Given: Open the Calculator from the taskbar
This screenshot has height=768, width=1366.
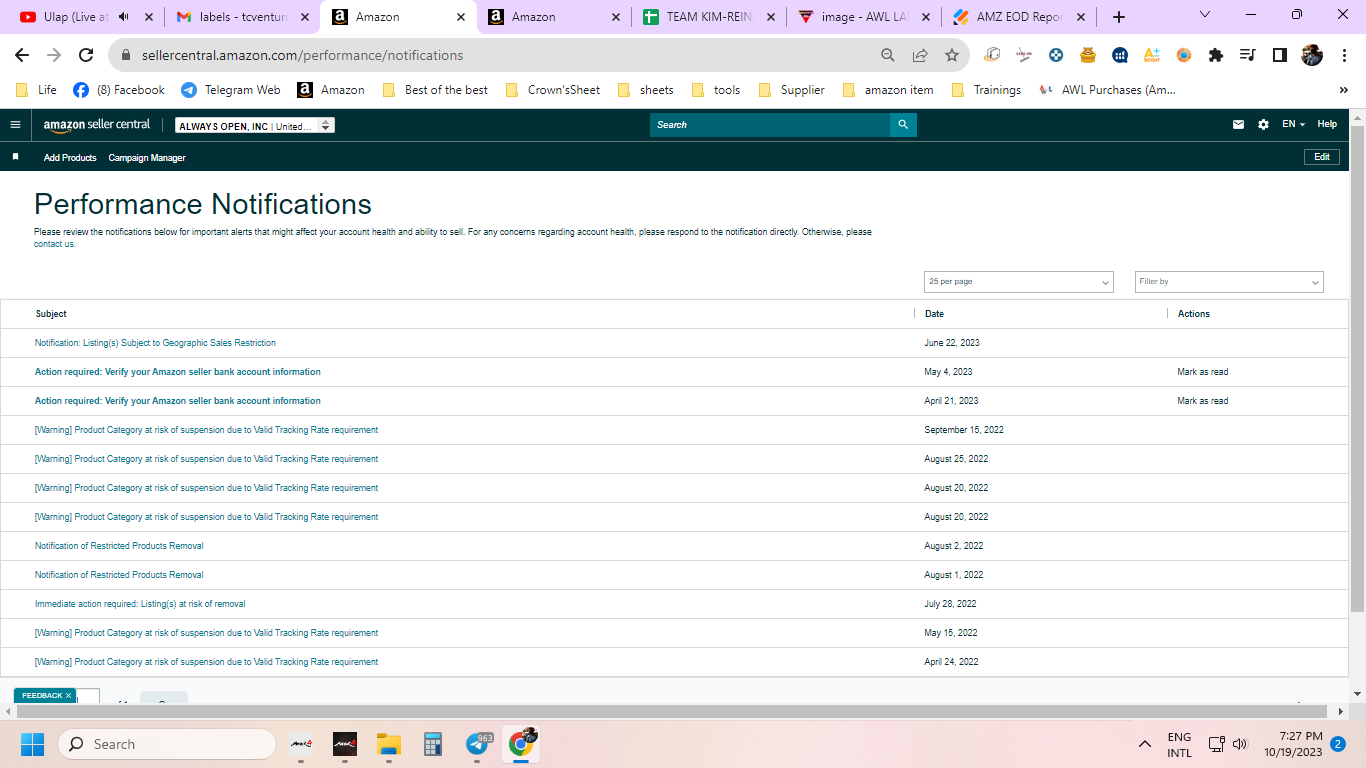Looking at the screenshot, I should pos(433,744).
